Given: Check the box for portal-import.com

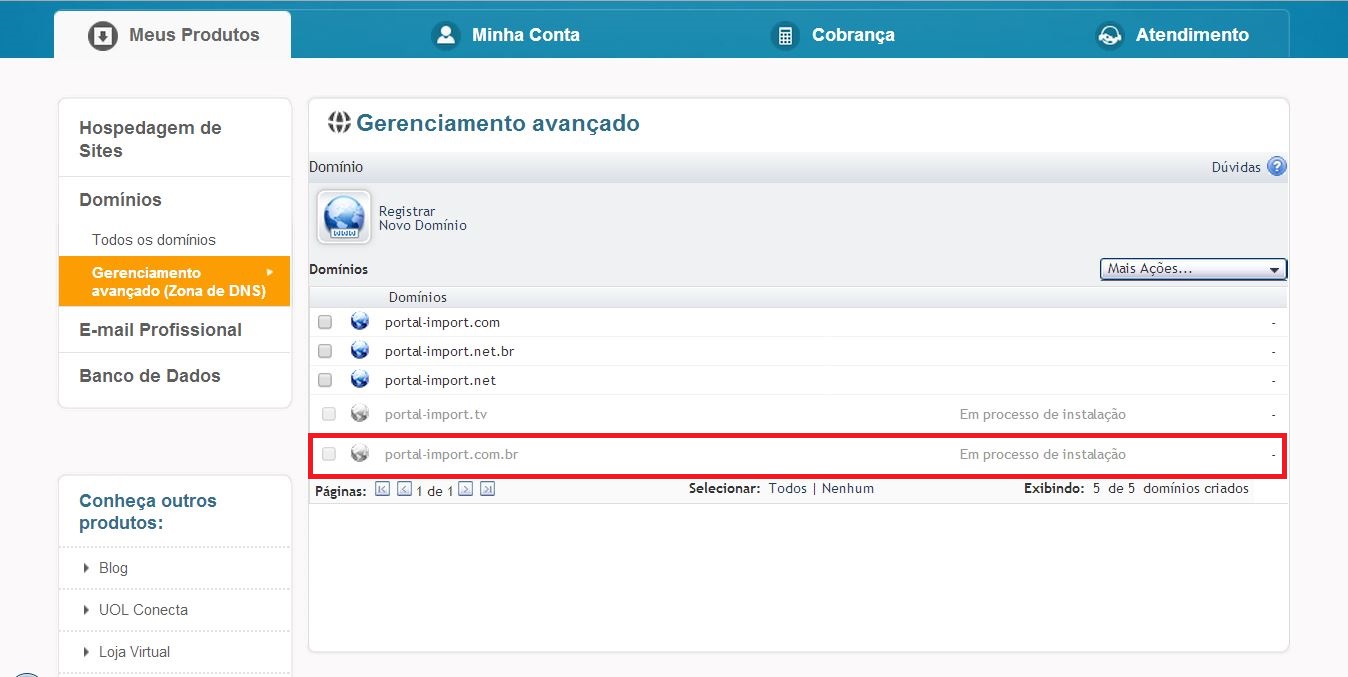Looking at the screenshot, I should [325, 322].
